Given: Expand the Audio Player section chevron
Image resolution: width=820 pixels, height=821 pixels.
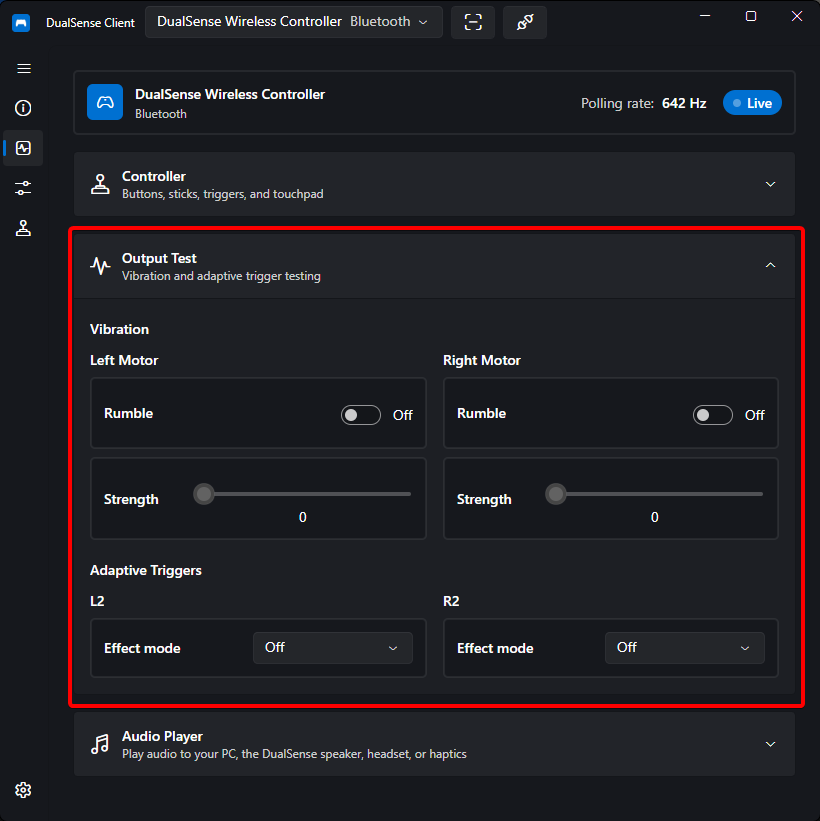Looking at the screenshot, I should tap(770, 744).
